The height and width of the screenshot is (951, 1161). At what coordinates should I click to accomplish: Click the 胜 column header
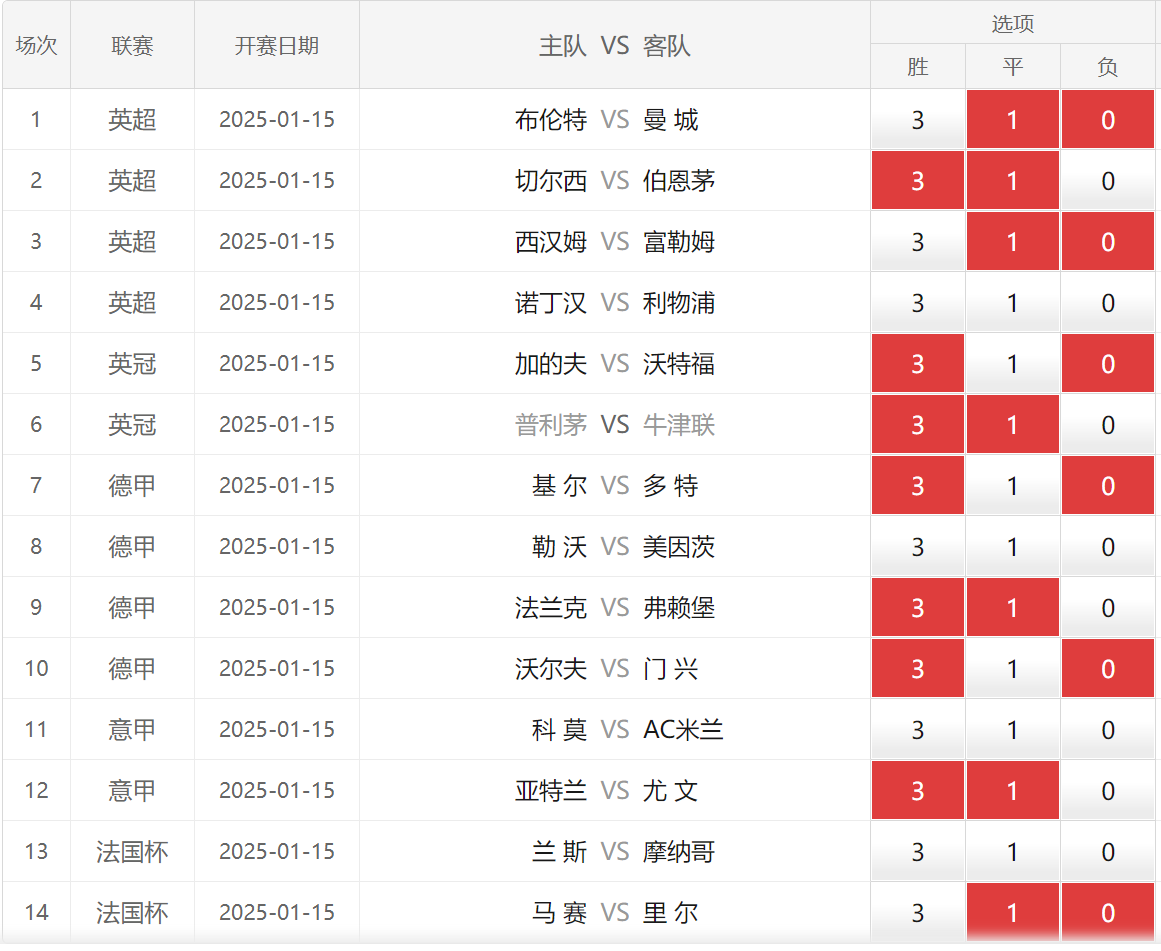(917, 67)
